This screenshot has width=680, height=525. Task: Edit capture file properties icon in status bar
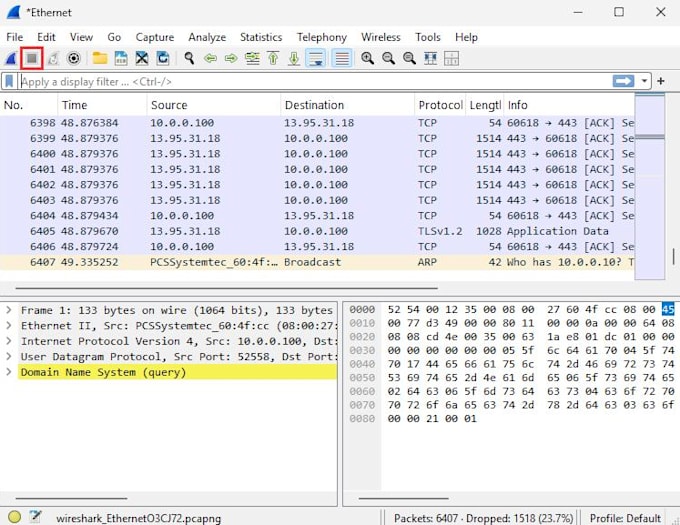click(36, 517)
